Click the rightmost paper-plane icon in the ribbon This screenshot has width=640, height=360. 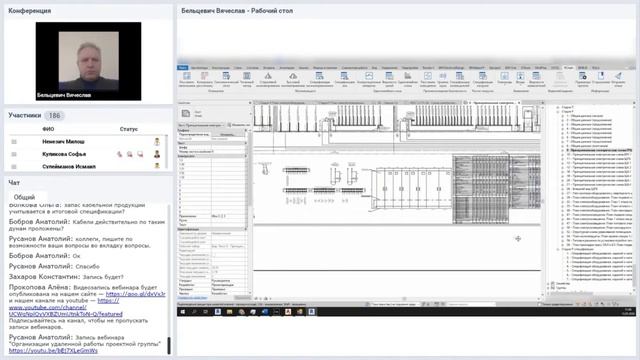click(618, 76)
